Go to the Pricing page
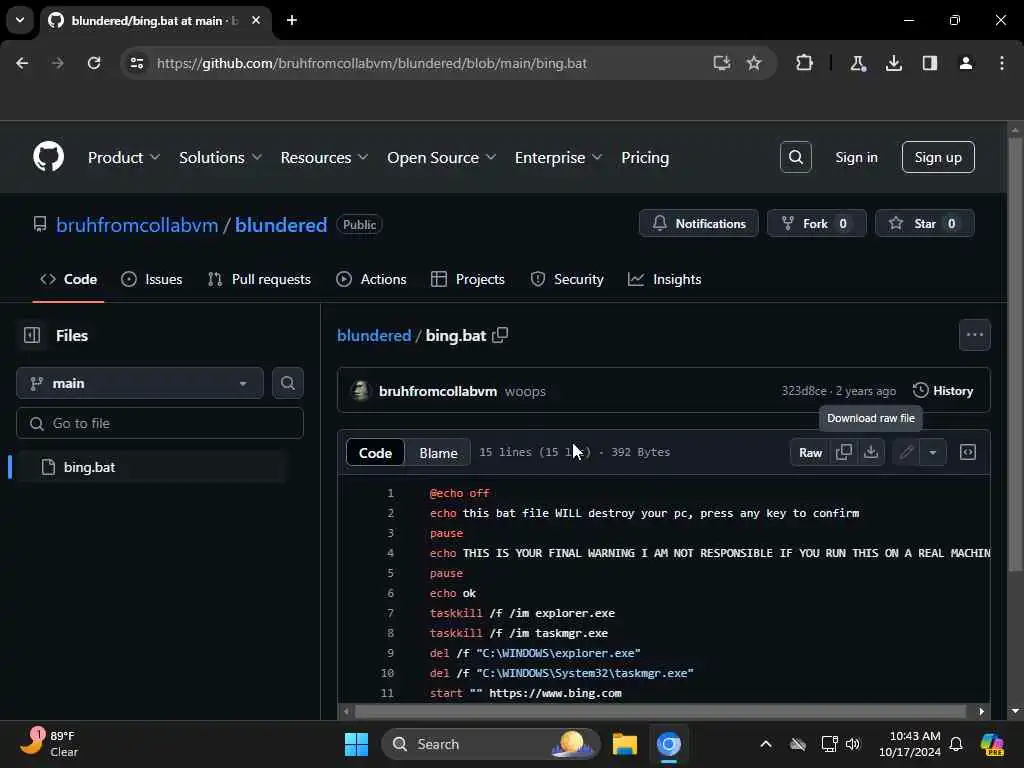 [645, 157]
